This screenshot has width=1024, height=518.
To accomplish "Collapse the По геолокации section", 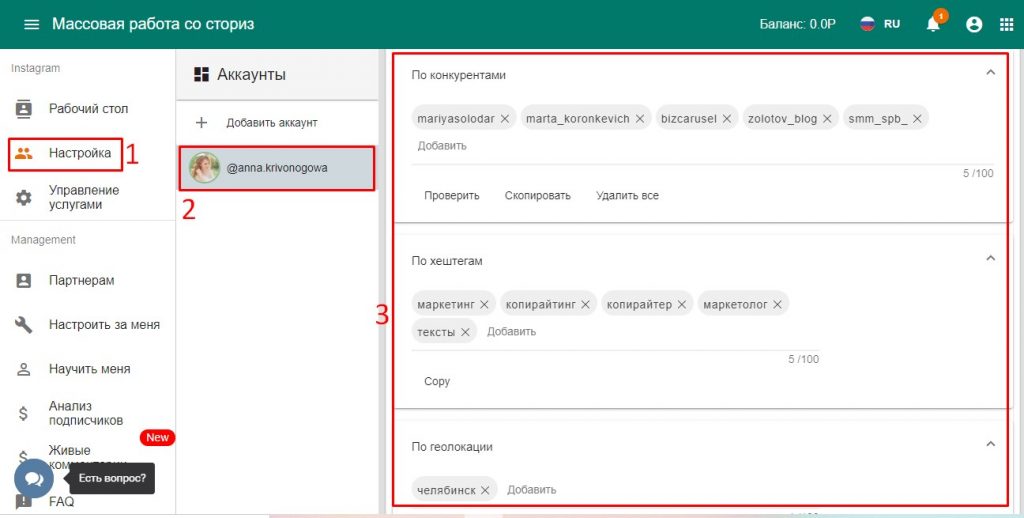I will [990, 444].
